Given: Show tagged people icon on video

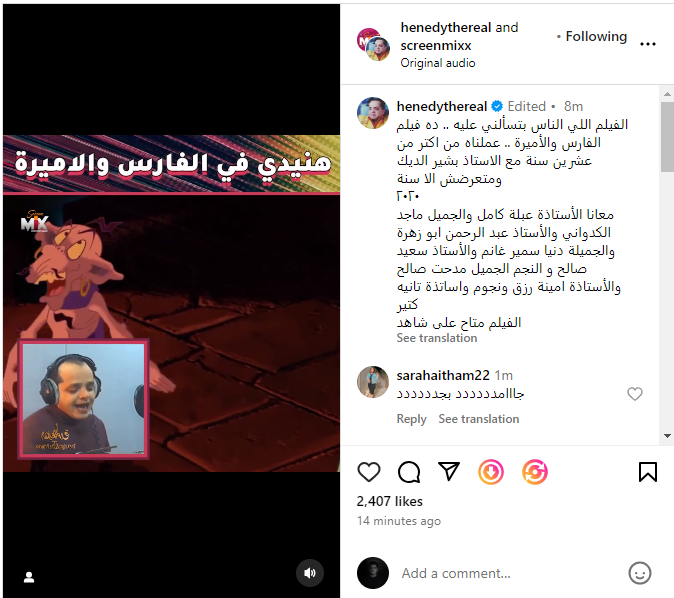Looking at the screenshot, I should coord(29,577).
